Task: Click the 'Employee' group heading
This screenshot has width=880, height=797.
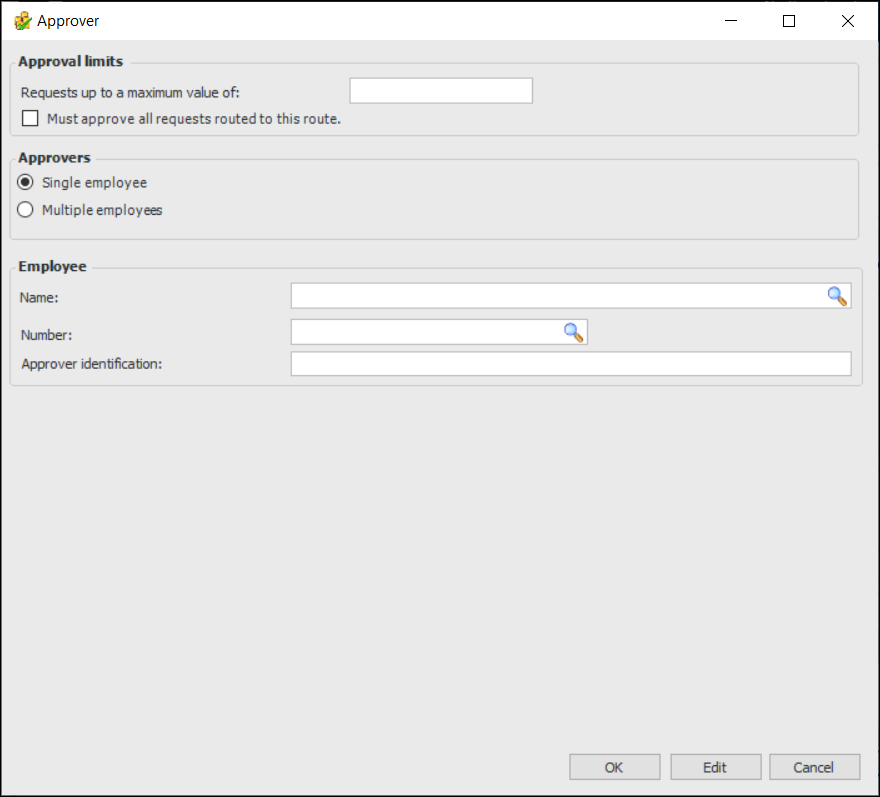Action: click(53, 266)
